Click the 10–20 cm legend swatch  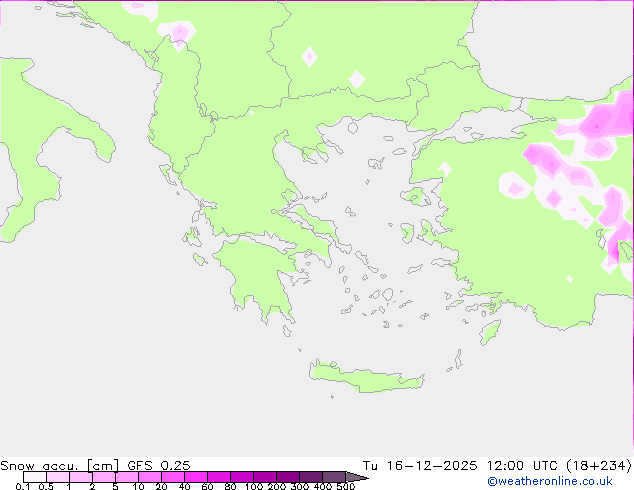click(150, 477)
